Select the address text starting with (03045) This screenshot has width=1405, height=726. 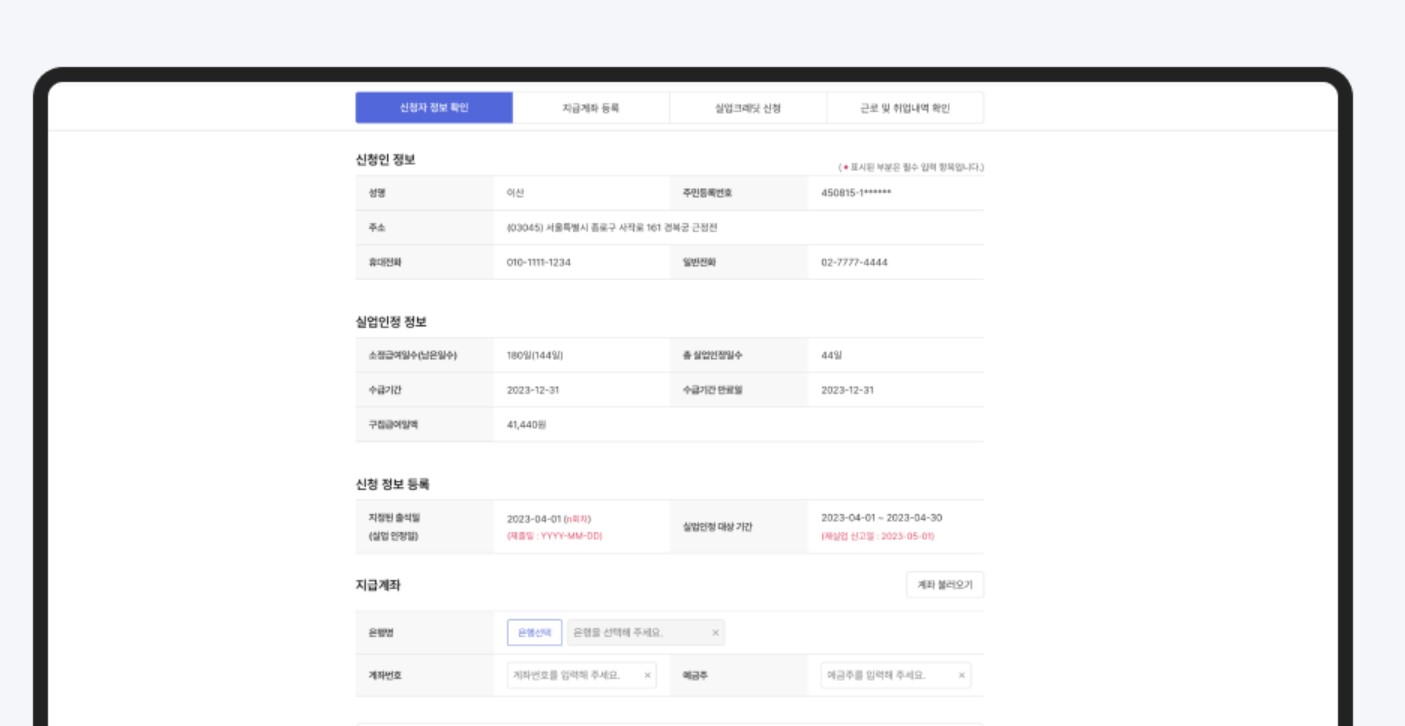click(612, 227)
